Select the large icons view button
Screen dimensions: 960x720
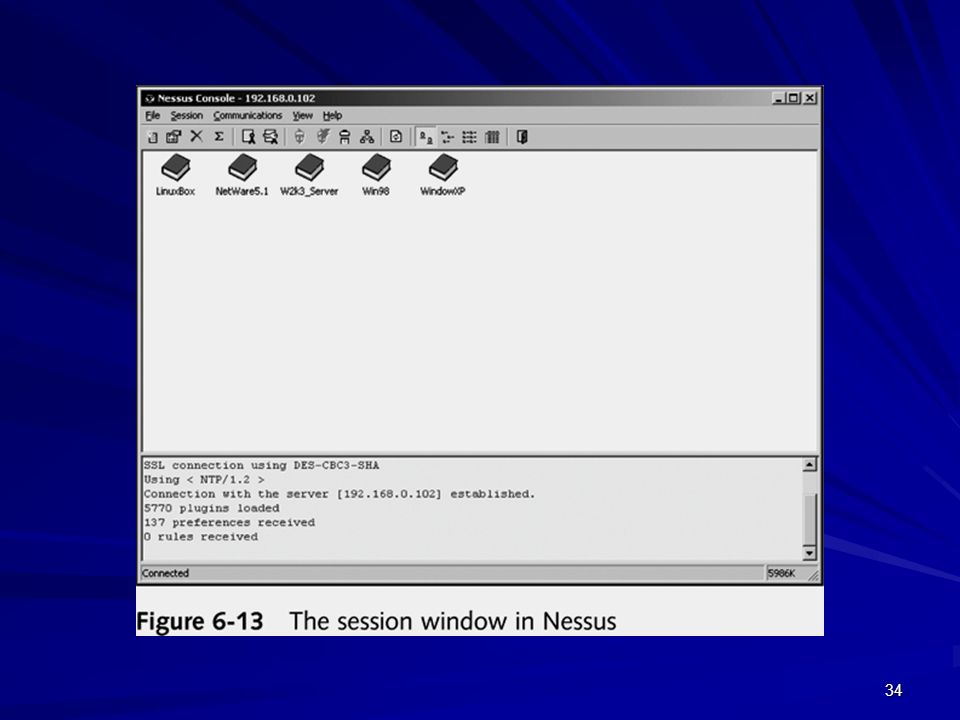[426, 137]
